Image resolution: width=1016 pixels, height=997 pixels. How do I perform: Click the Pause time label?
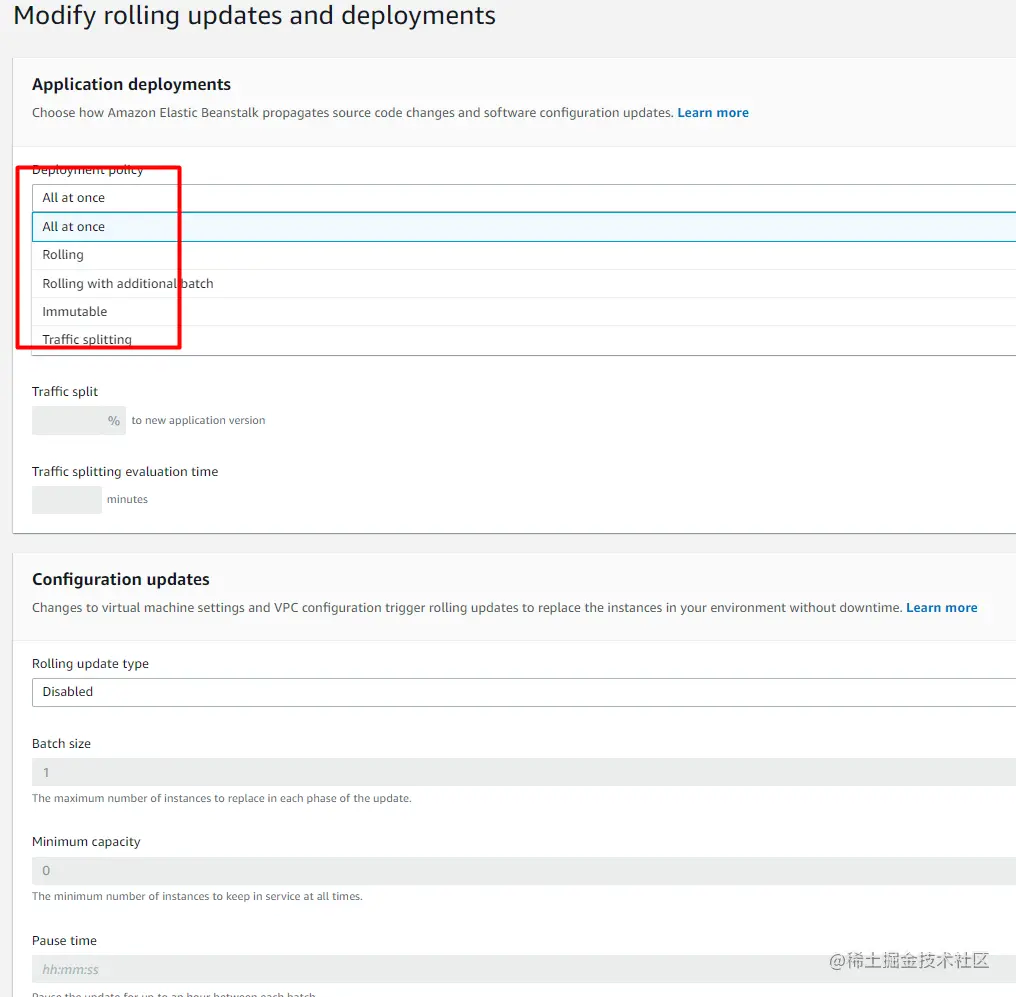[64, 941]
